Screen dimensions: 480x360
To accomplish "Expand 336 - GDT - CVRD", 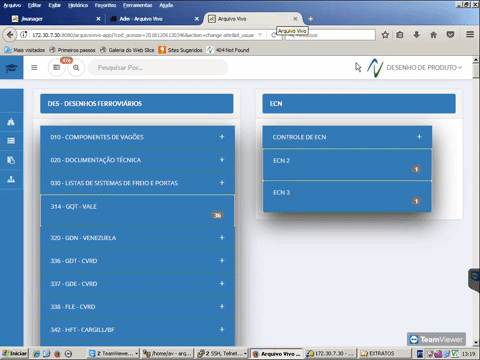I will pos(222,261).
